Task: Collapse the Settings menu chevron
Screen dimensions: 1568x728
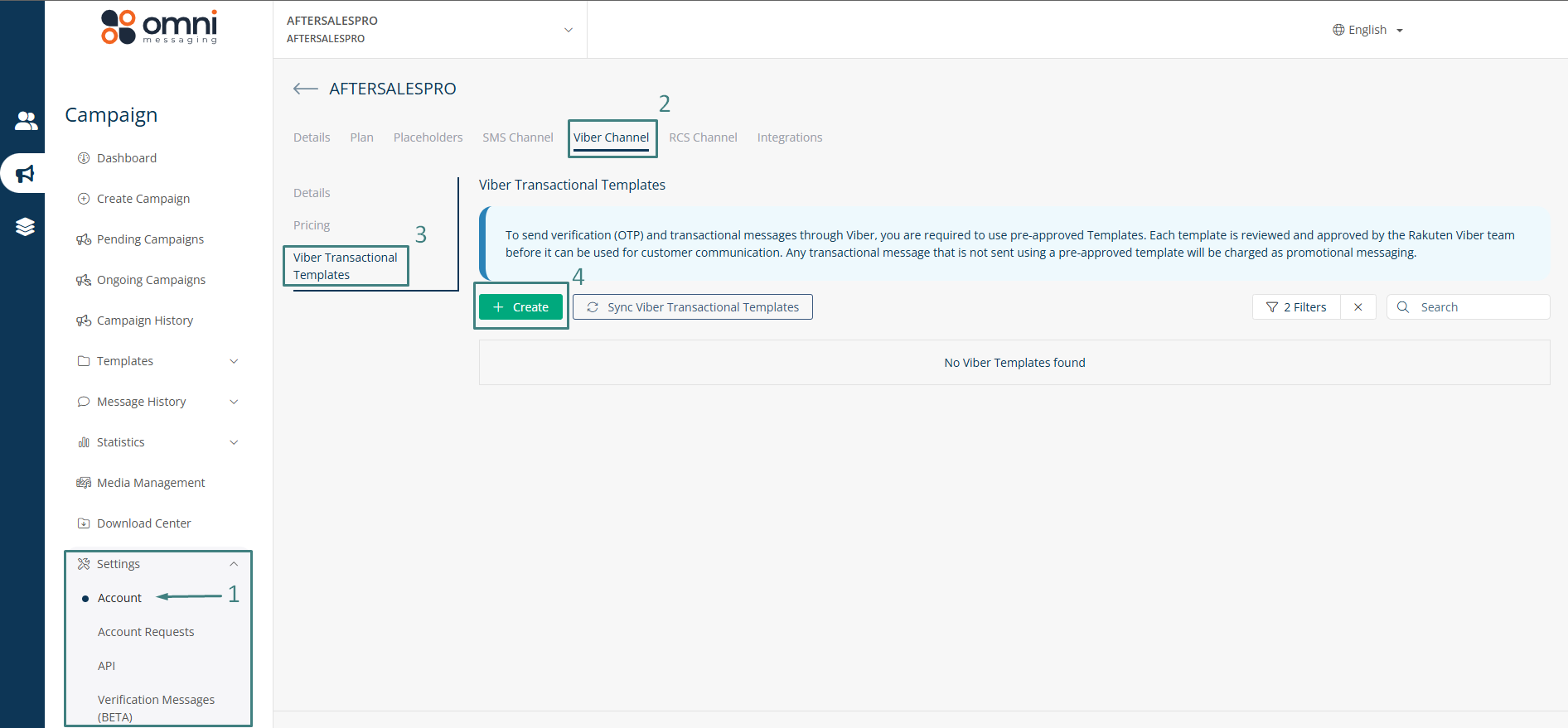Action: (x=234, y=564)
